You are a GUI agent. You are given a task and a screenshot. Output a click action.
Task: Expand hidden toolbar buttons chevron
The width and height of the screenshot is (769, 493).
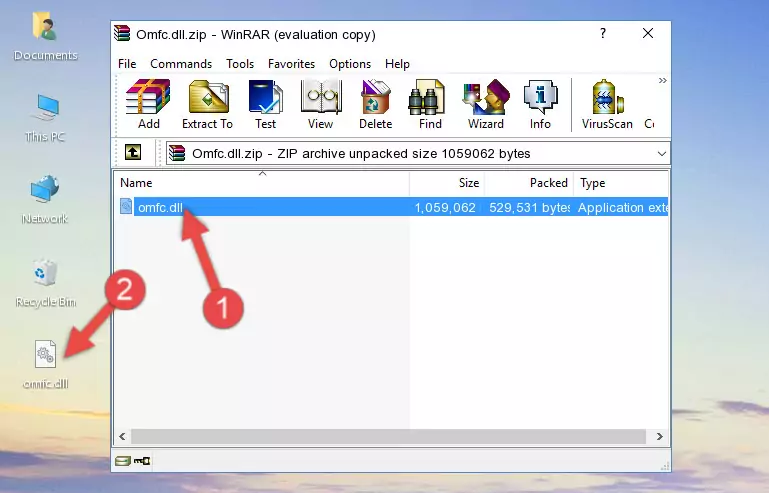point(663,80)
